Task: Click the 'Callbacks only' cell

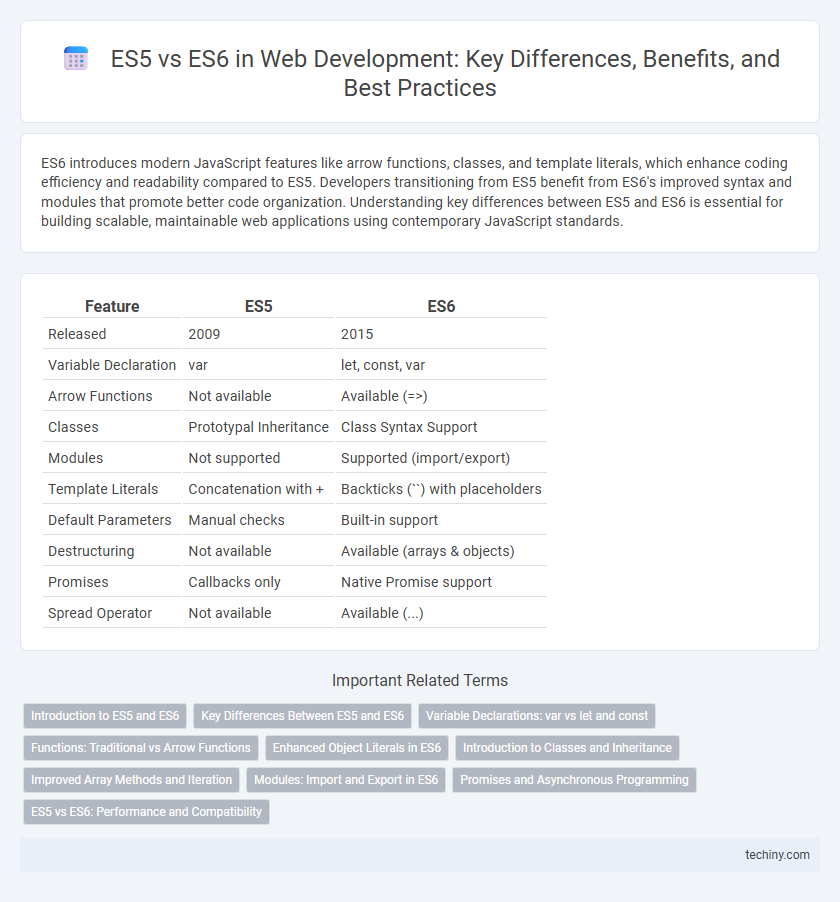Action: click(x=258, y=583)
